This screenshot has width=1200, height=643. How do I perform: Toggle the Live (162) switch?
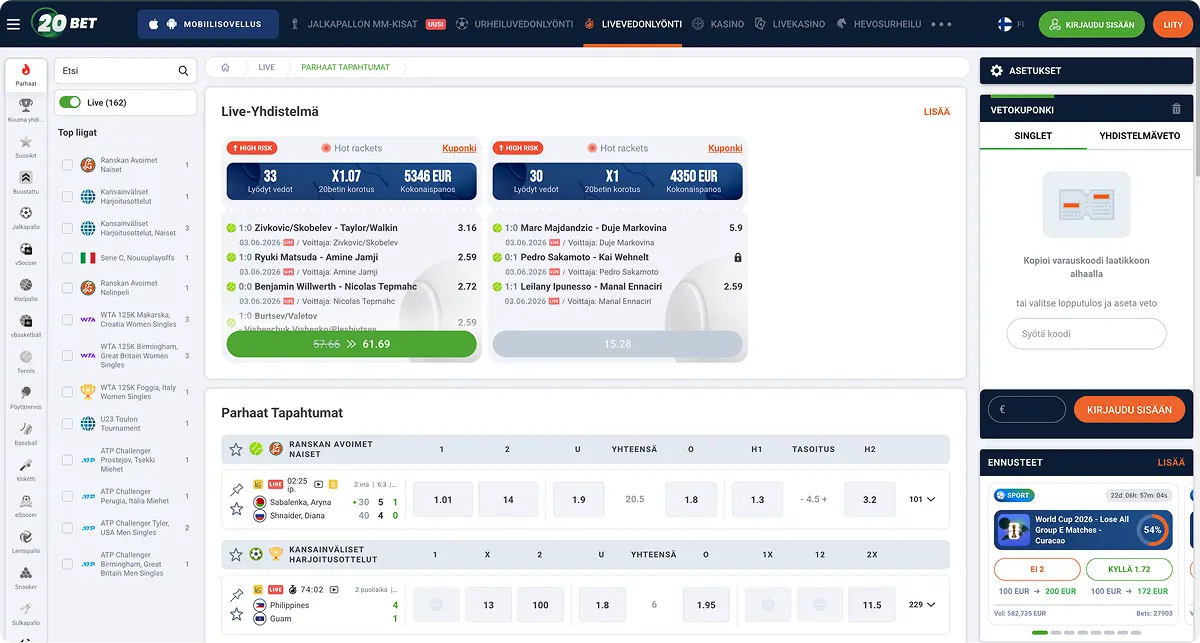pos(69,102)
